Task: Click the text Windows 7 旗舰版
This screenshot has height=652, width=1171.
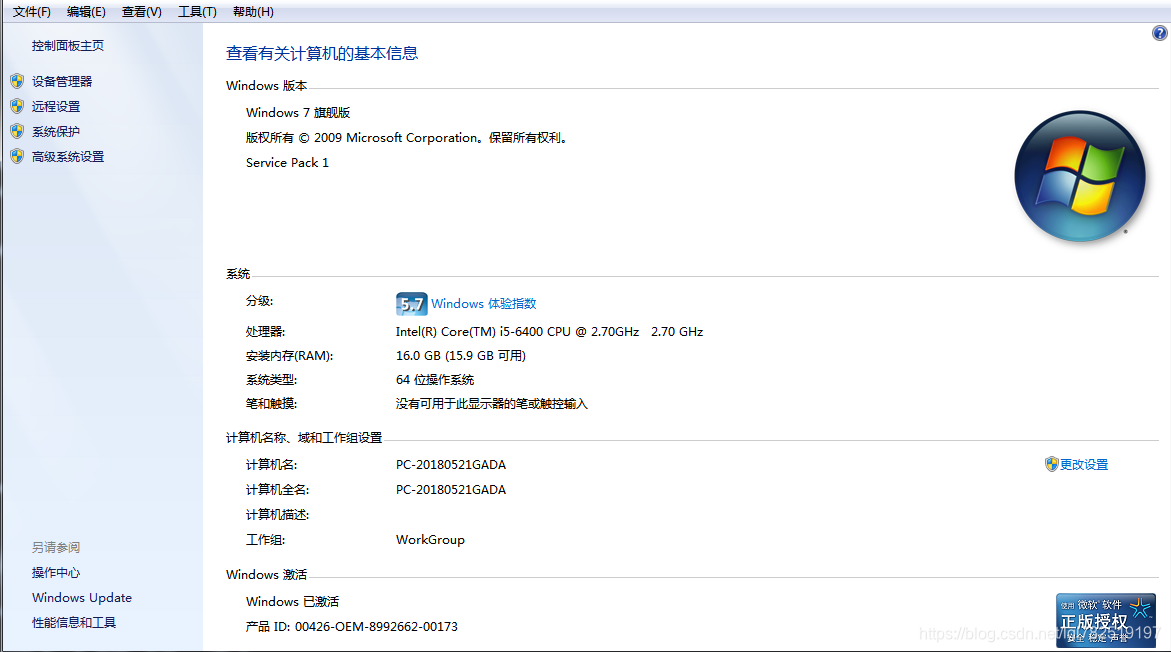Action: [298, 113]
